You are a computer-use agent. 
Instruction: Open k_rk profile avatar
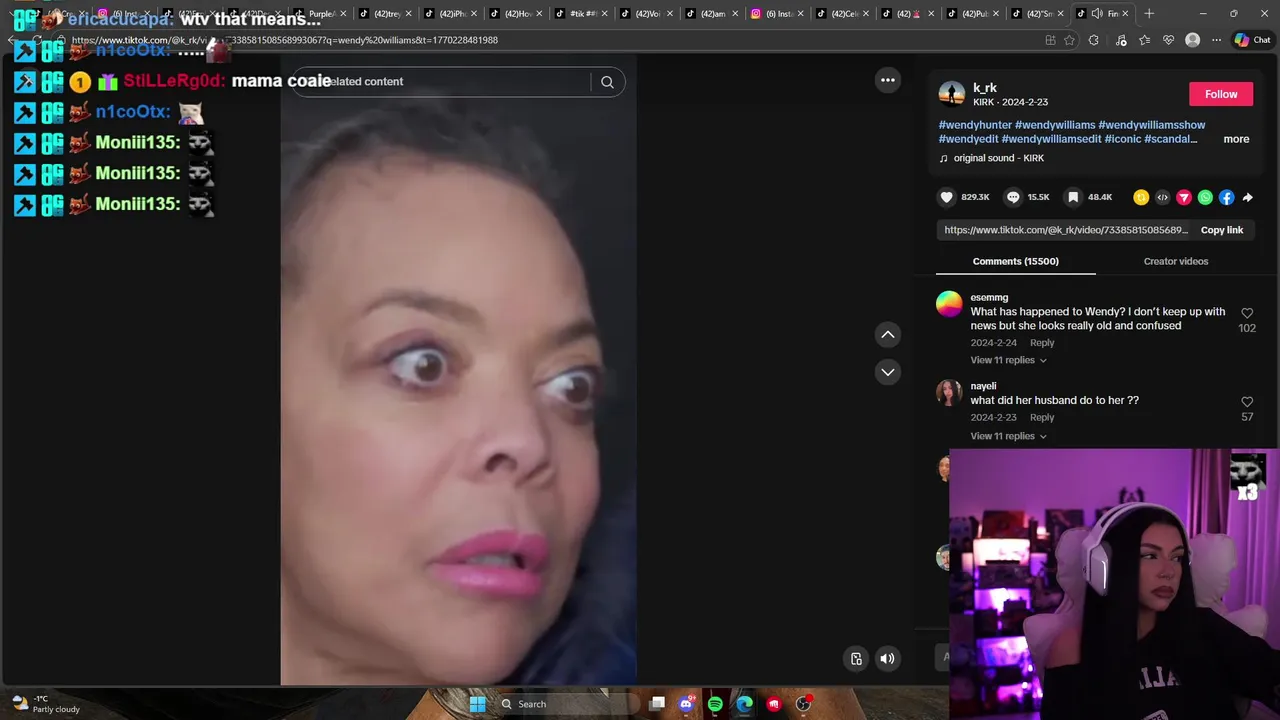pyautogui.click(x=952, y=94)
